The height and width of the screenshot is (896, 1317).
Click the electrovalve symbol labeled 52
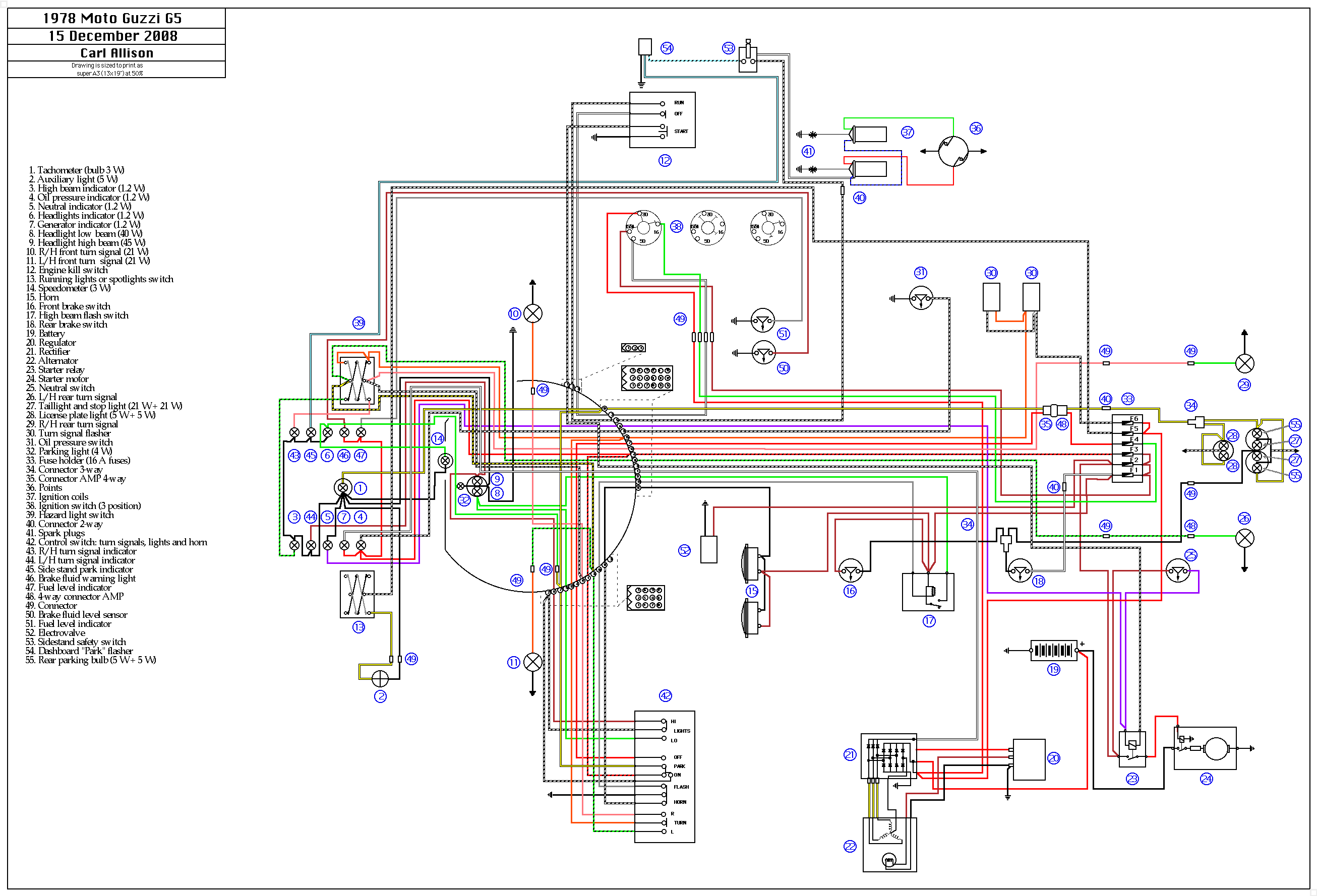click(708, 549)
